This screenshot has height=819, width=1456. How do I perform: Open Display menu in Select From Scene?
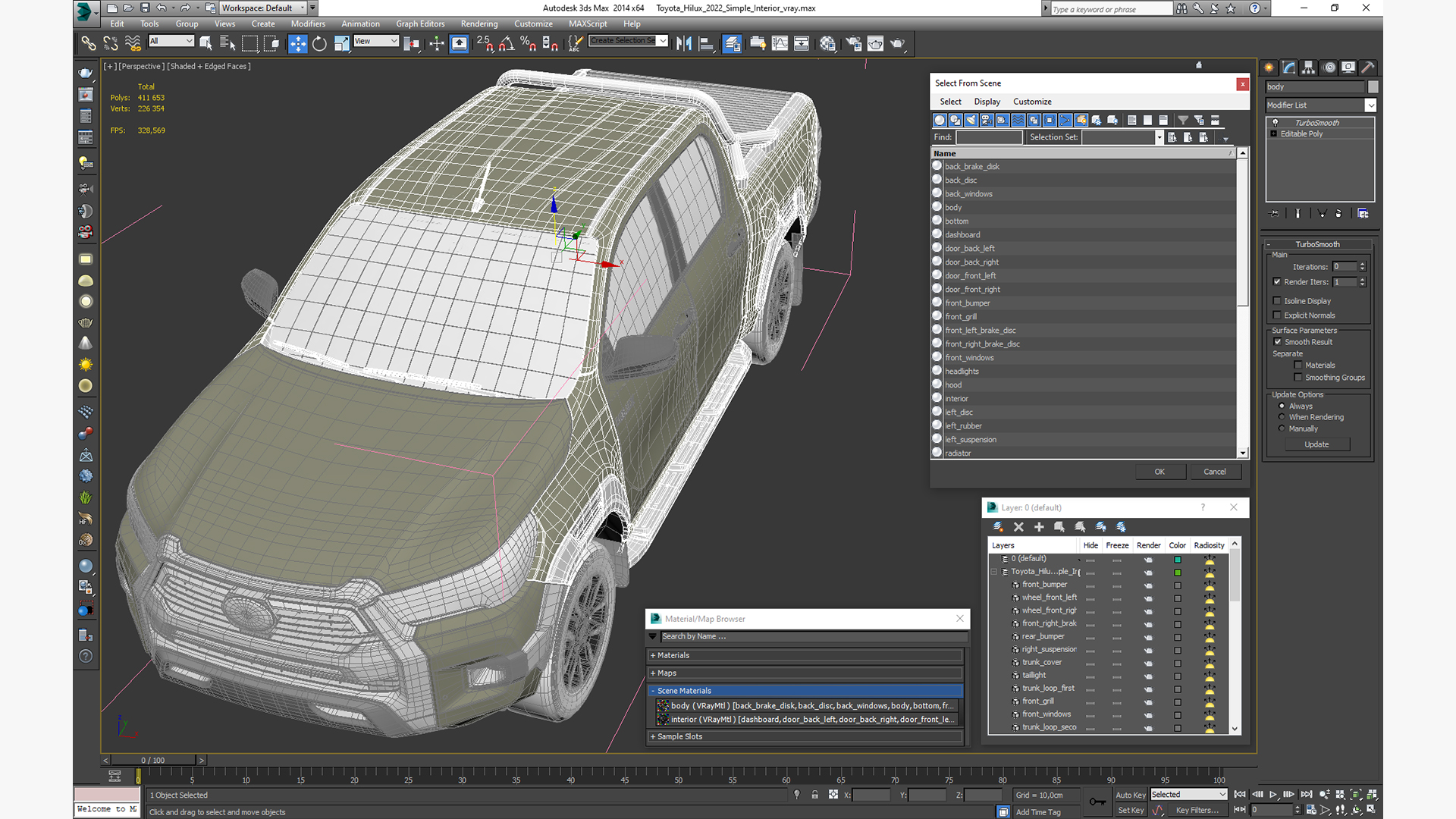point(987,102)
